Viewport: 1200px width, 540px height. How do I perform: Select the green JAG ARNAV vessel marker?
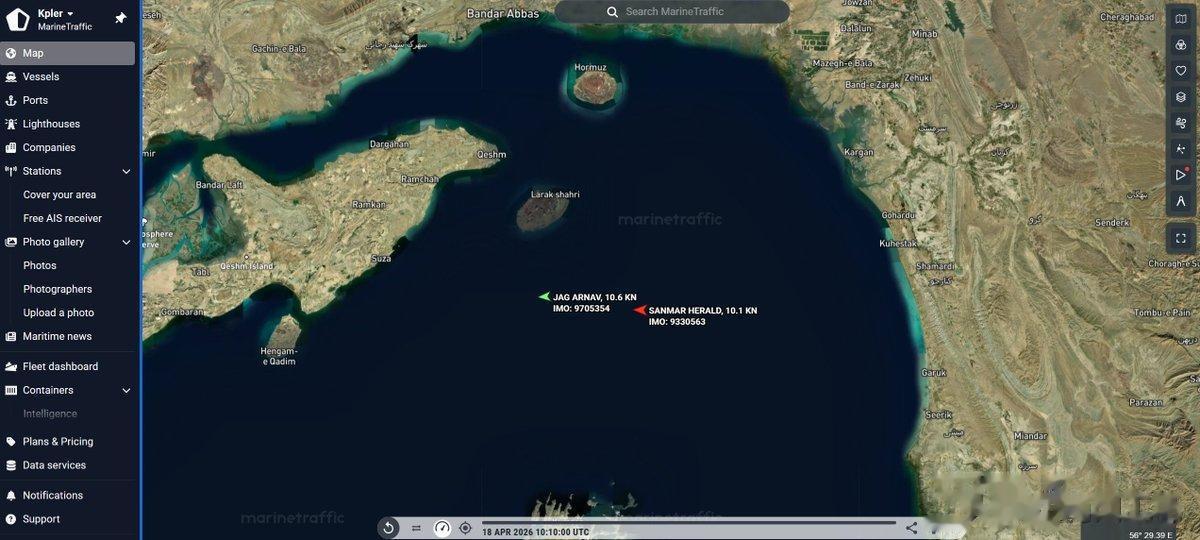[544, 296]
